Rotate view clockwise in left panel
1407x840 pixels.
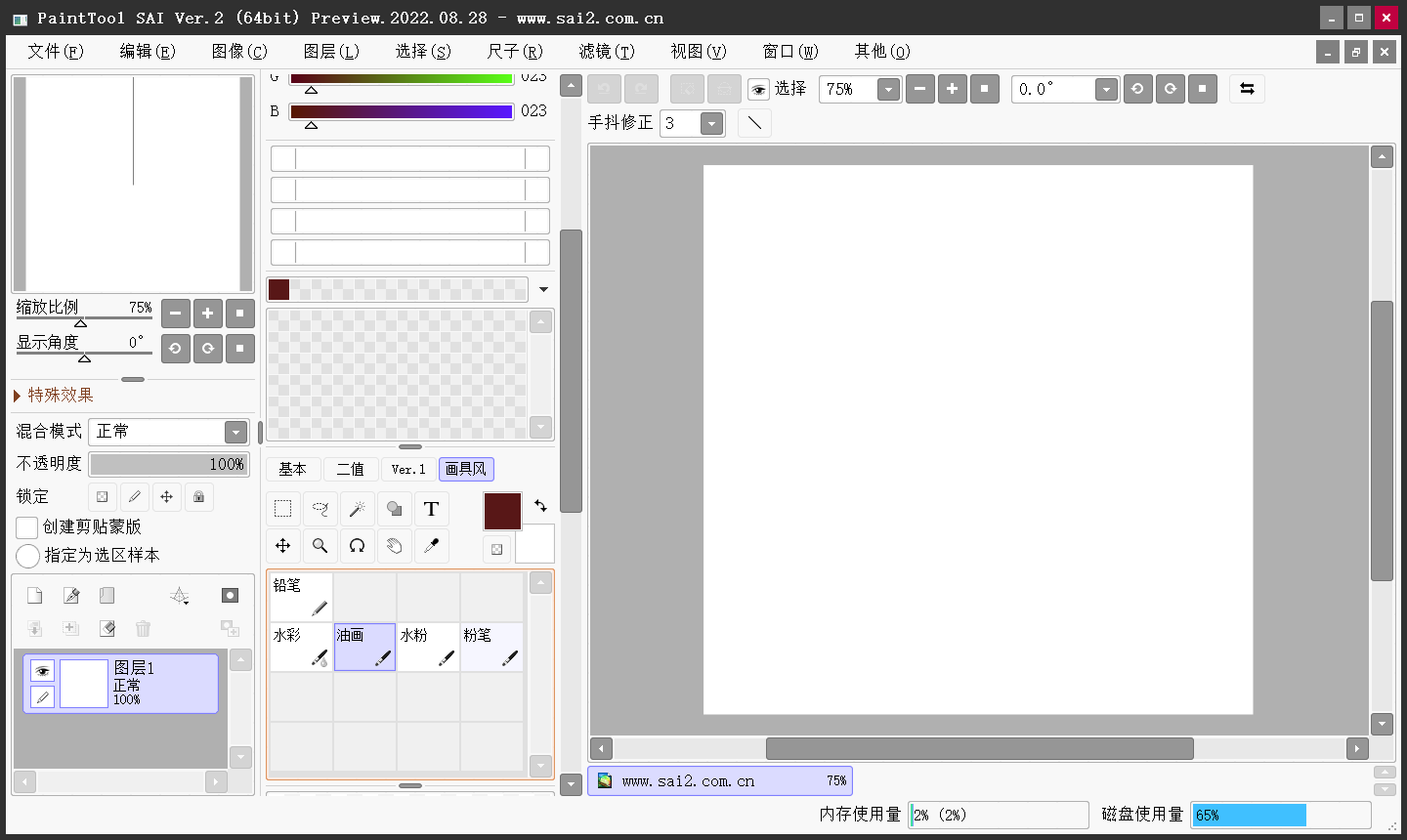tap(207, 349)
